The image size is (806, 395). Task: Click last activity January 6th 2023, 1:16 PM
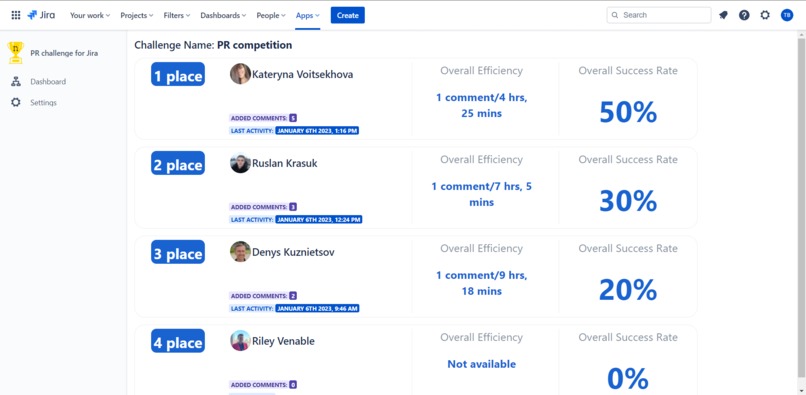(x=317, y=131)
